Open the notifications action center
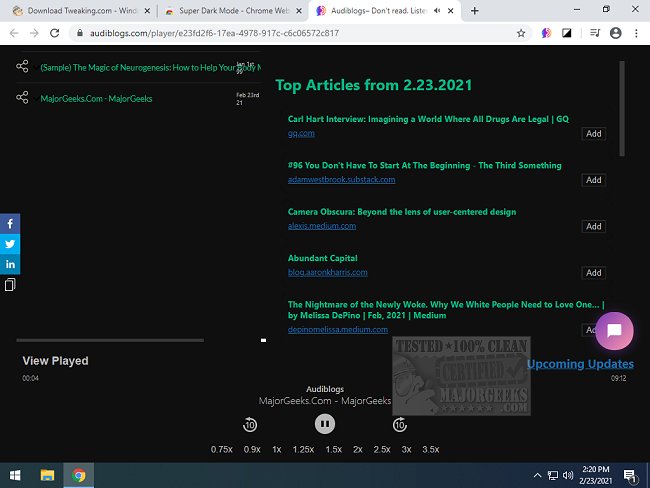Viewport: 650px width, 488px height. pyautogui.click(x=630, y=476)
